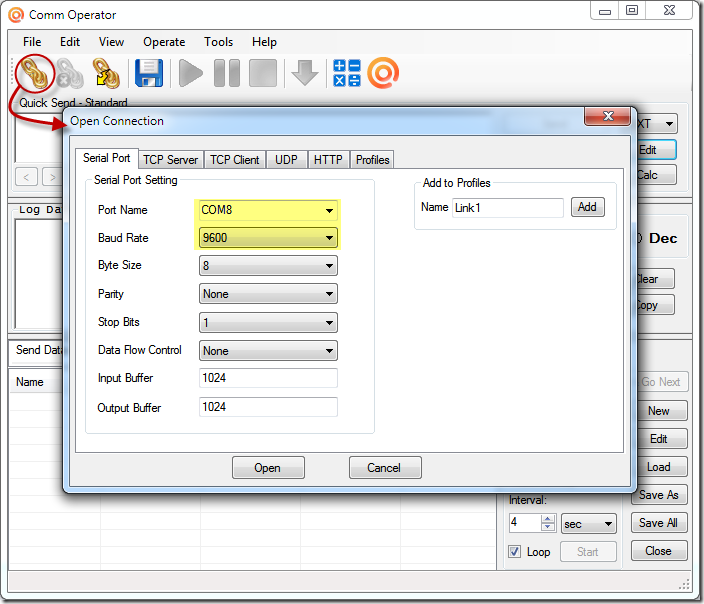704x604 pixels.
Task: Click the Input Buffer field
Action: (268, 378)
